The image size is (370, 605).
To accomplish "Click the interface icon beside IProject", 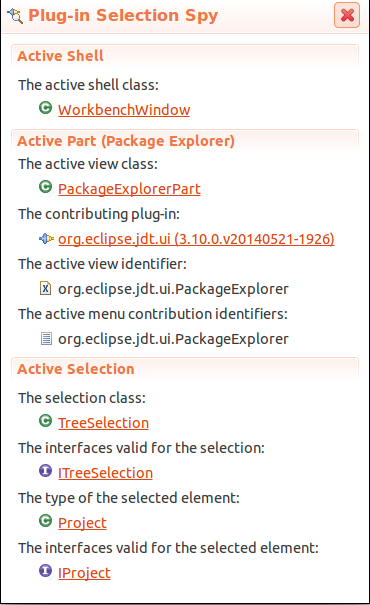I will pos(46,571).
